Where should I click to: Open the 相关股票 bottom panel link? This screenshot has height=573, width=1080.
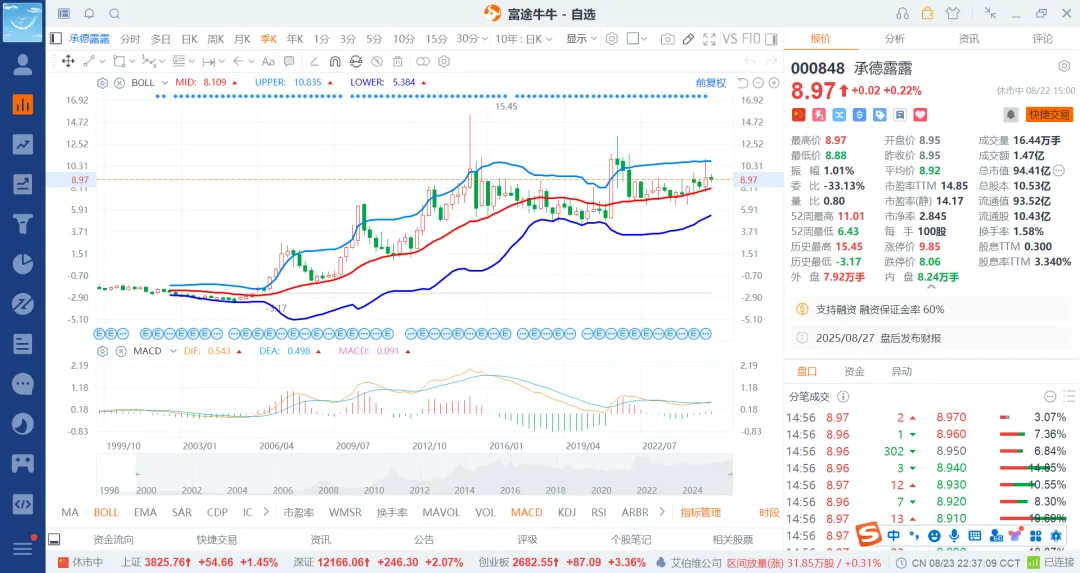point(733,540)
